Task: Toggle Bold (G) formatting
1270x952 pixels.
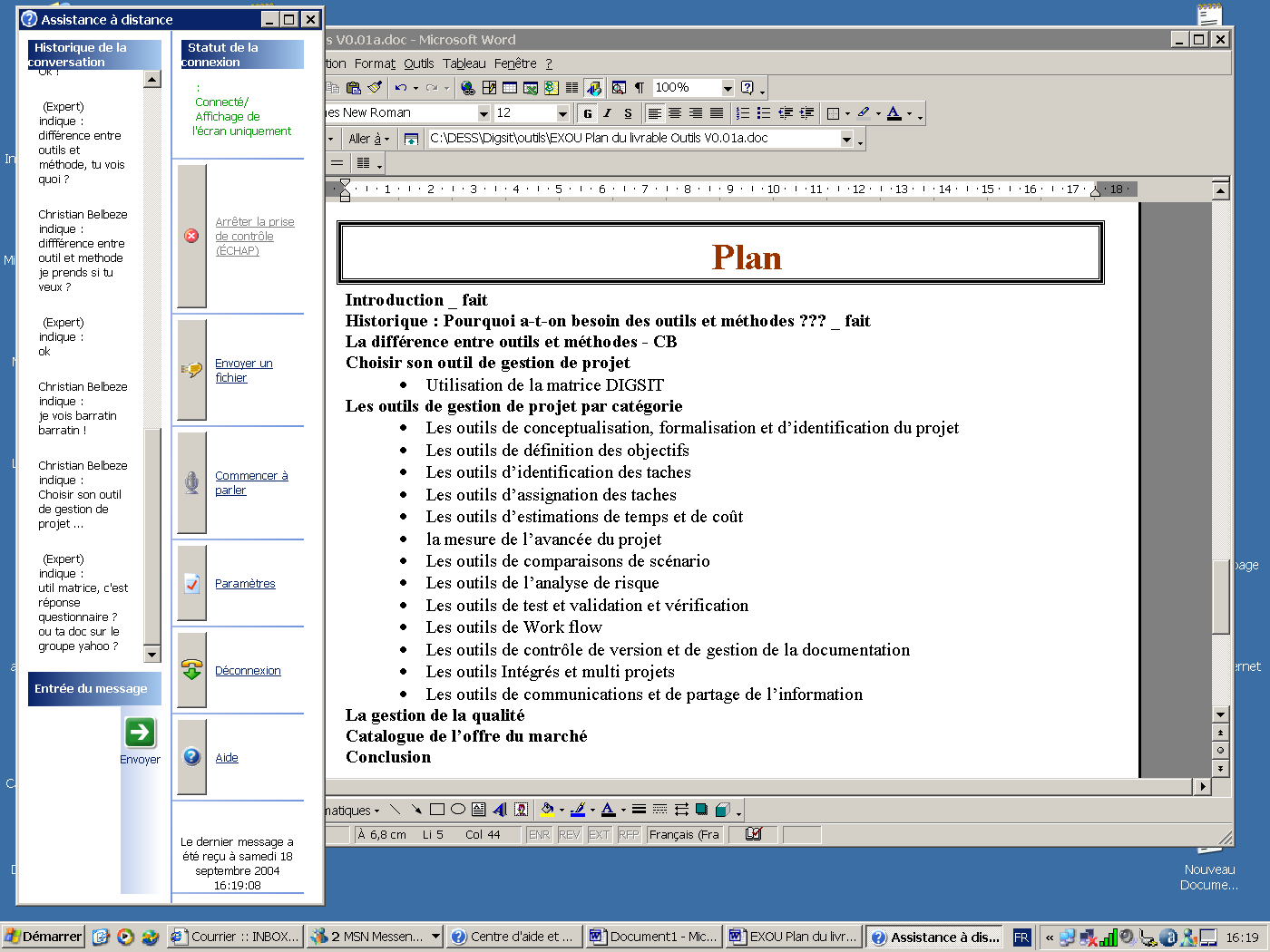Action: tap(587, 113)
